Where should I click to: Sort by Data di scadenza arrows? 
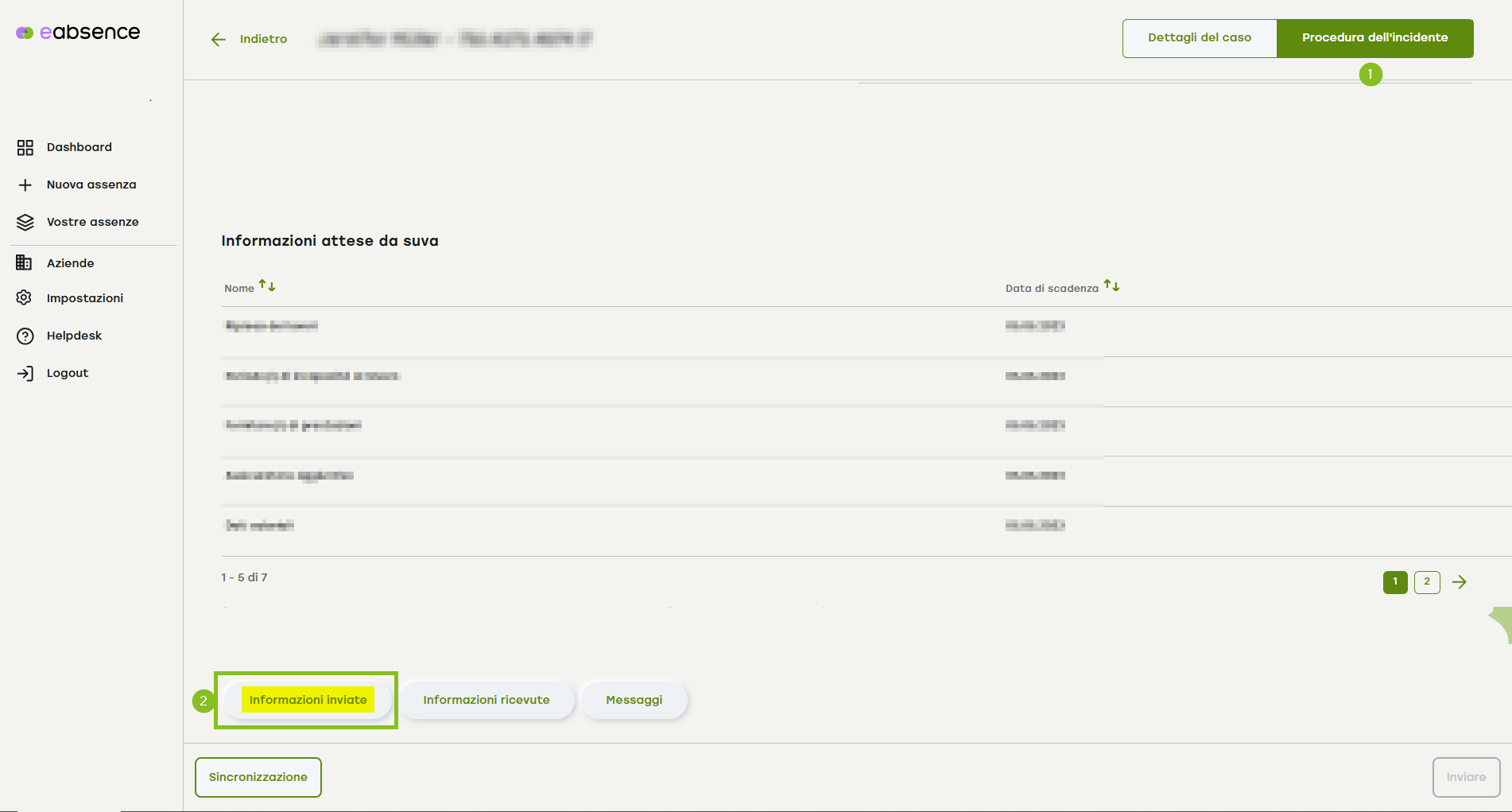[1111, 286]
